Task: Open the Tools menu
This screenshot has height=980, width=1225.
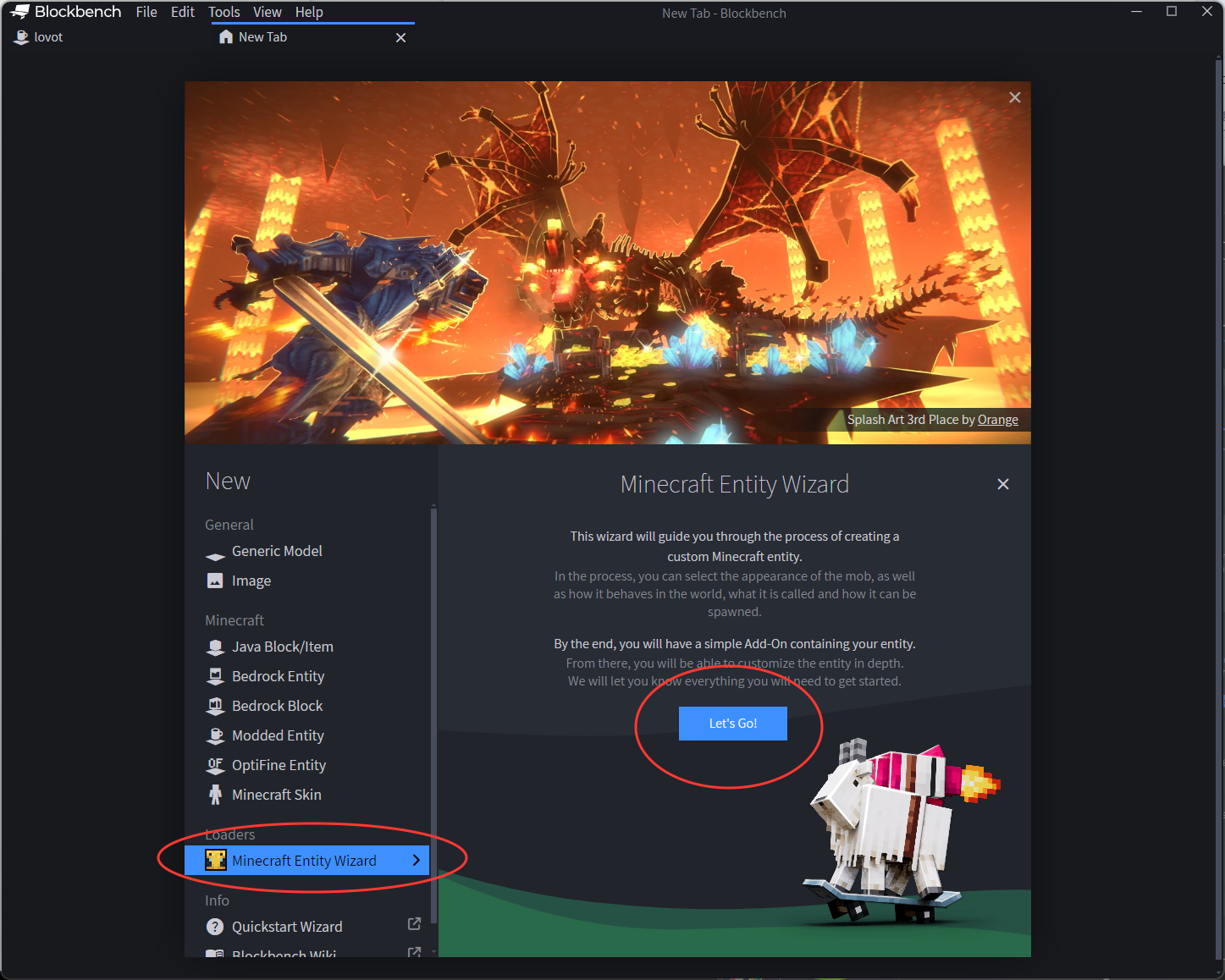Action: [x=224, y=12]
